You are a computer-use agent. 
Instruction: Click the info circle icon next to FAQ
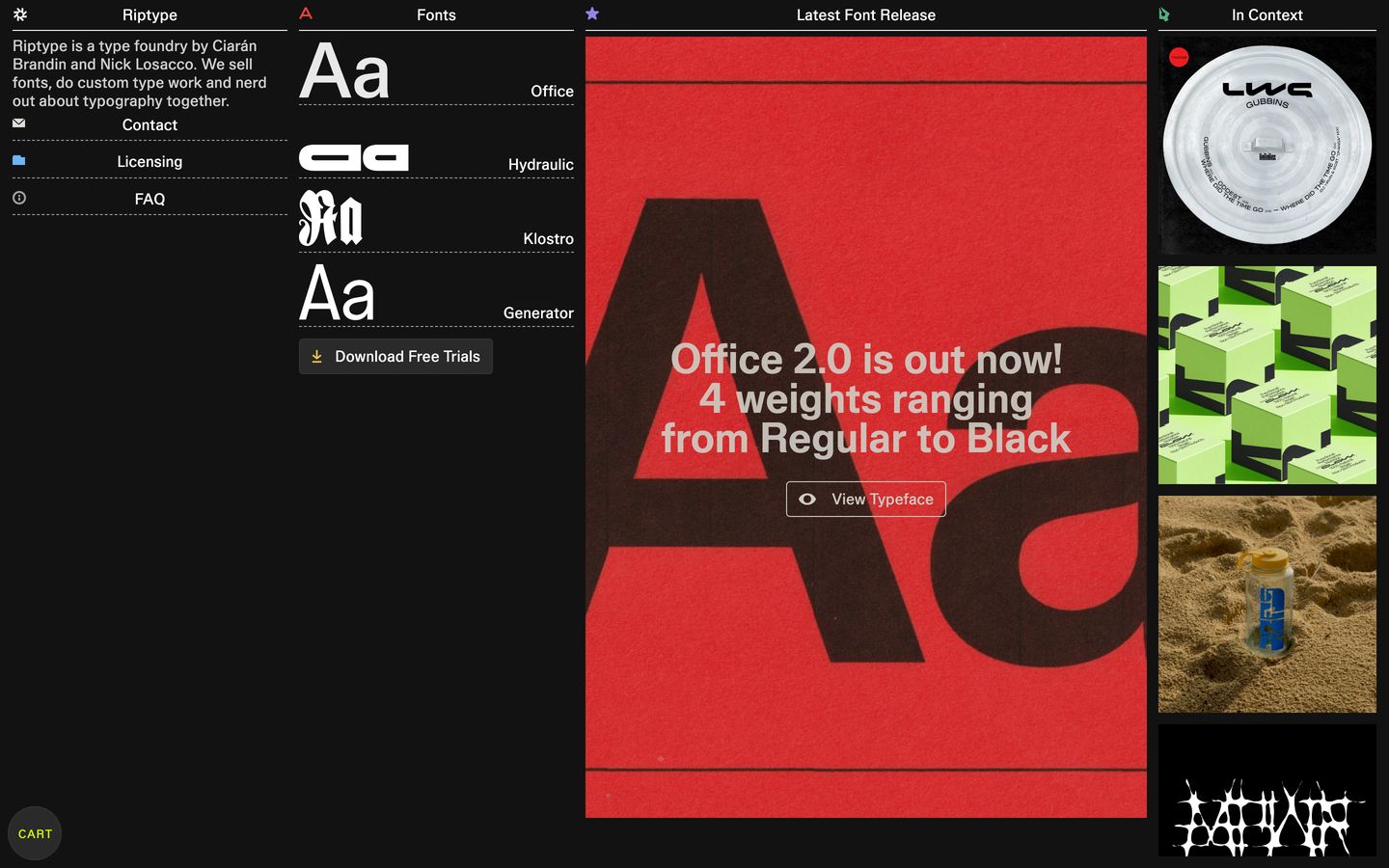[19, 198]
